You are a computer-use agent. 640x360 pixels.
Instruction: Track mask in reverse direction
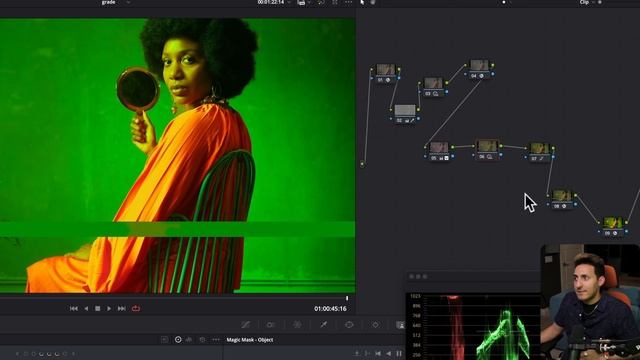point(389,353)
